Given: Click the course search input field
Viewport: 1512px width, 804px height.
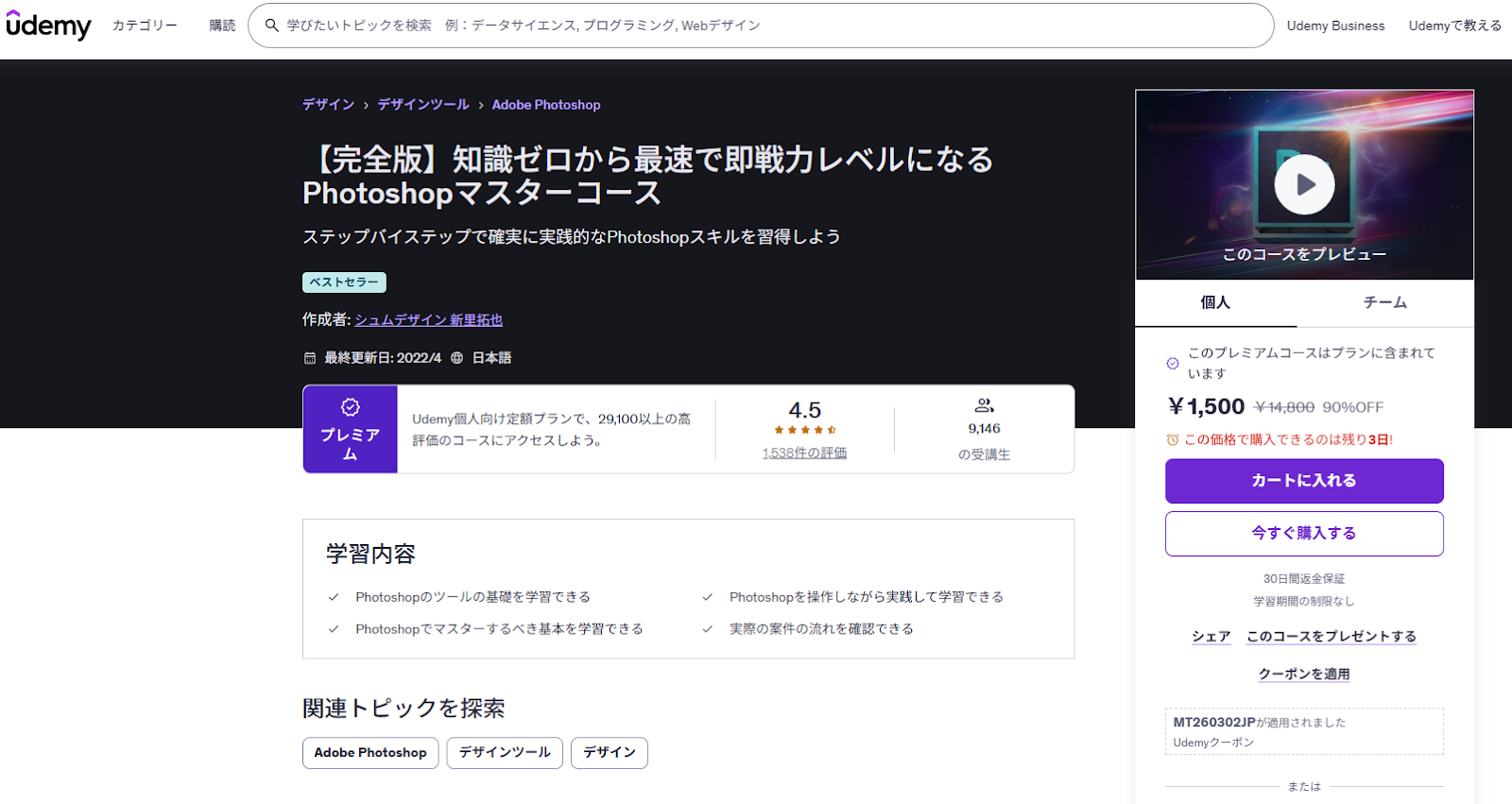Looking at the screenshot, I should tap(761, 26).
